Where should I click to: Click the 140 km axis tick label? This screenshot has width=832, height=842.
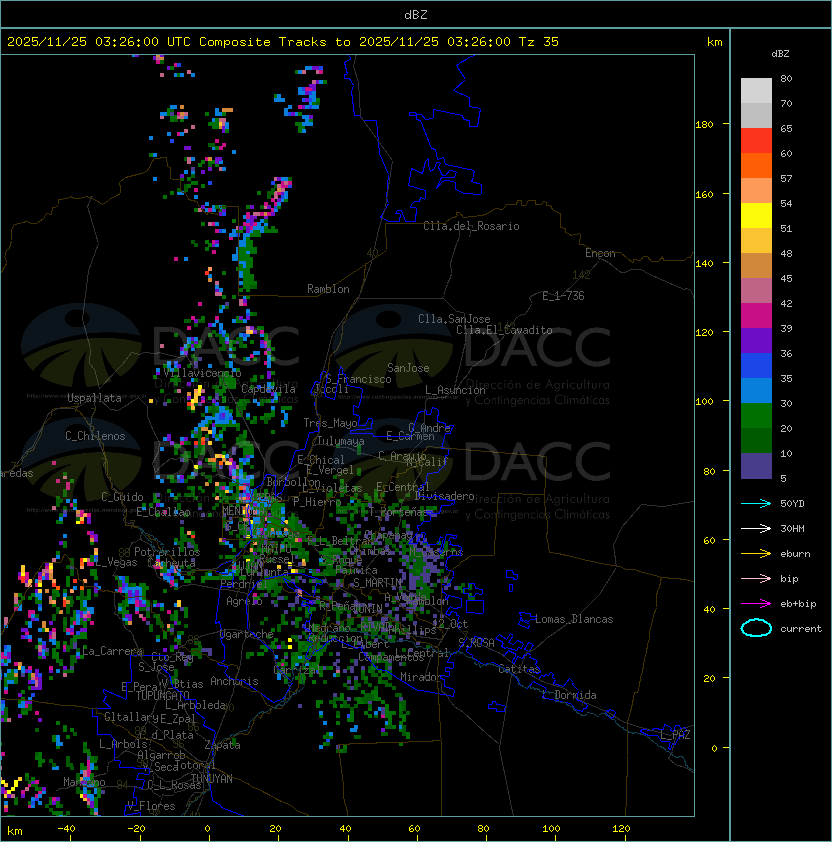tap(704, 264)
